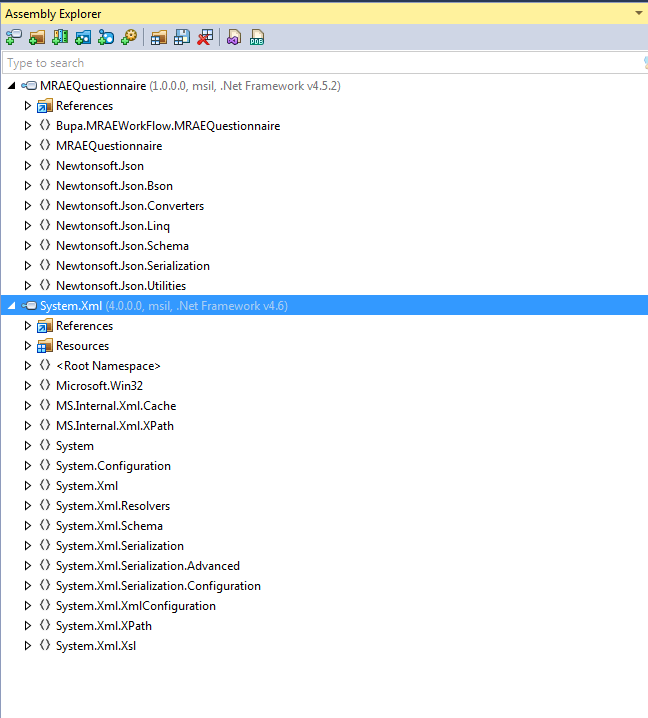648x718 pixels.
Task: Click the Open assembly list icon
Action: [159, 38]
